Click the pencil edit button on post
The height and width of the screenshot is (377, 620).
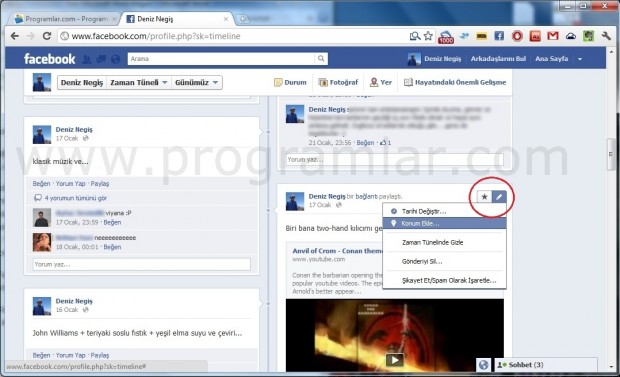pos(499,197)
